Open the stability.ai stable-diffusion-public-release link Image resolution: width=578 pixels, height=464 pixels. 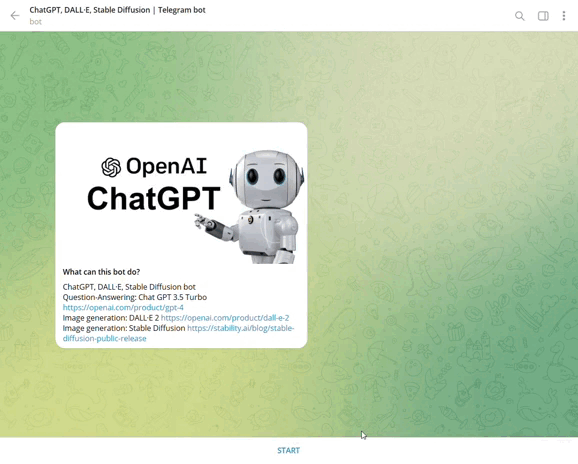(x=178, y=333)
